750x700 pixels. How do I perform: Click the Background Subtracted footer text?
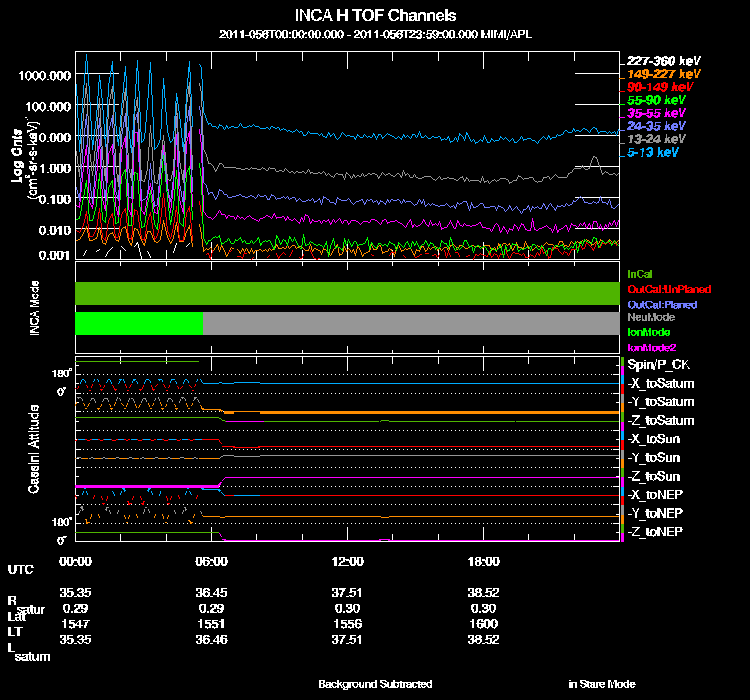point(375,684)
